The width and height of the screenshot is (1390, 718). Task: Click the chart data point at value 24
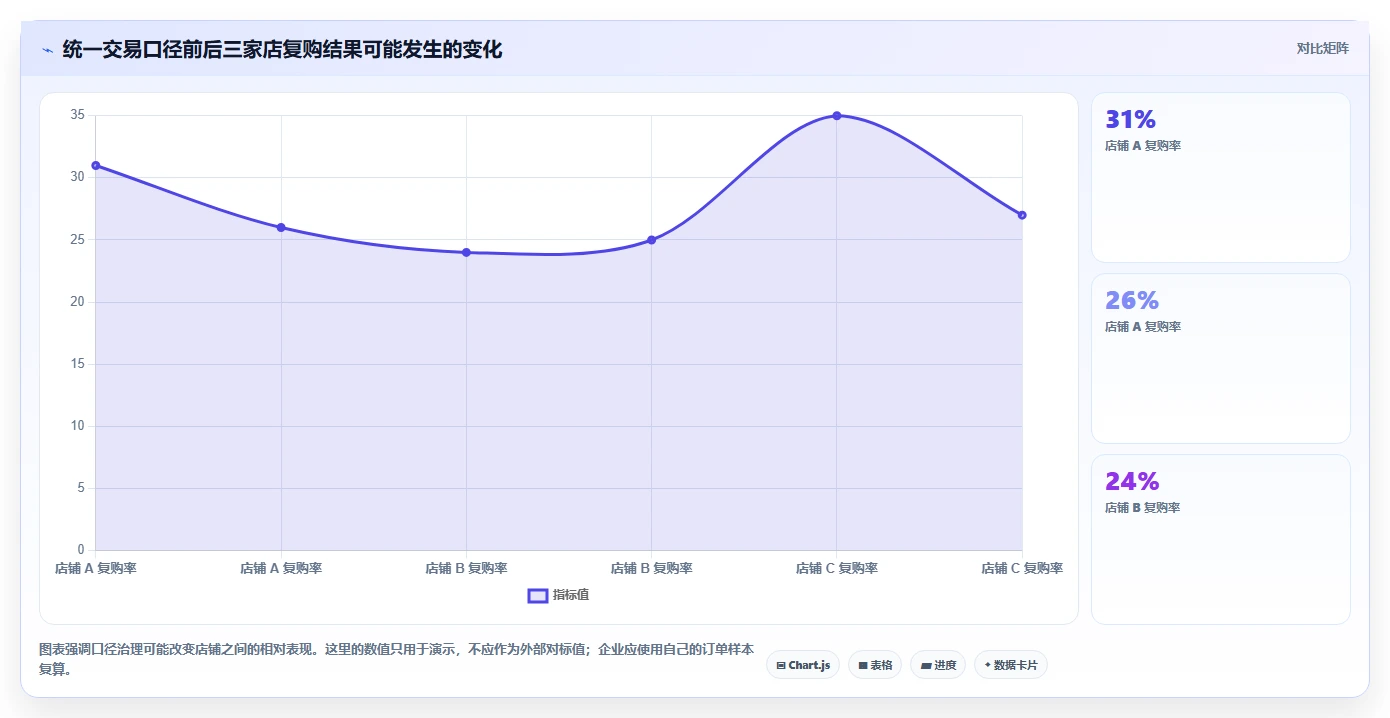tap(466, 252)
